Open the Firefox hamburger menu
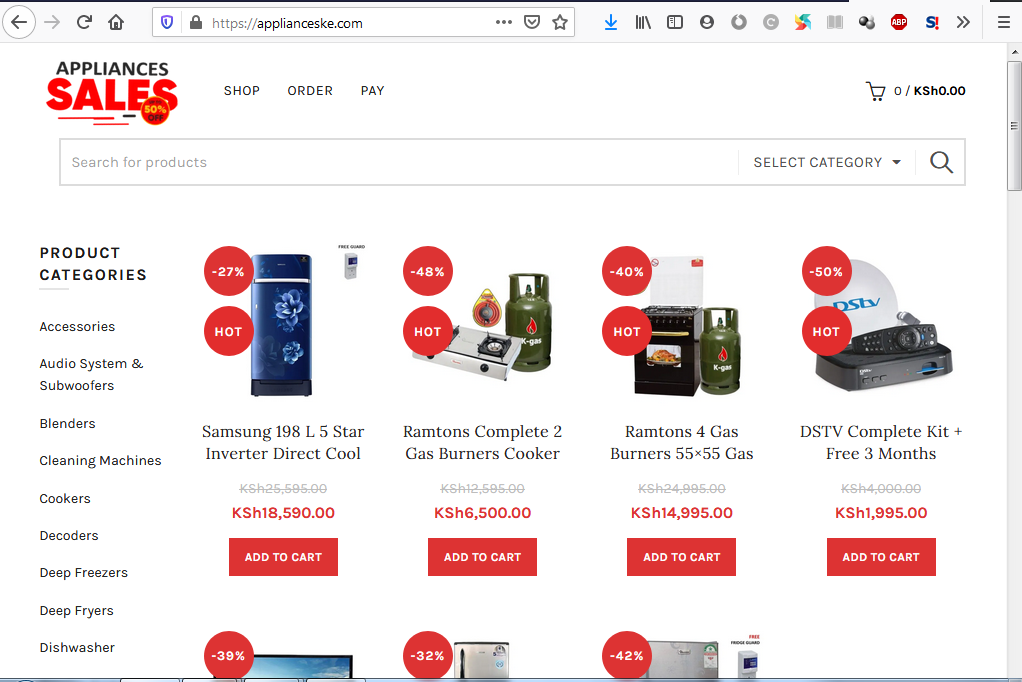This screenshot has height=682, width=1022. click(x=1003, y=22)
